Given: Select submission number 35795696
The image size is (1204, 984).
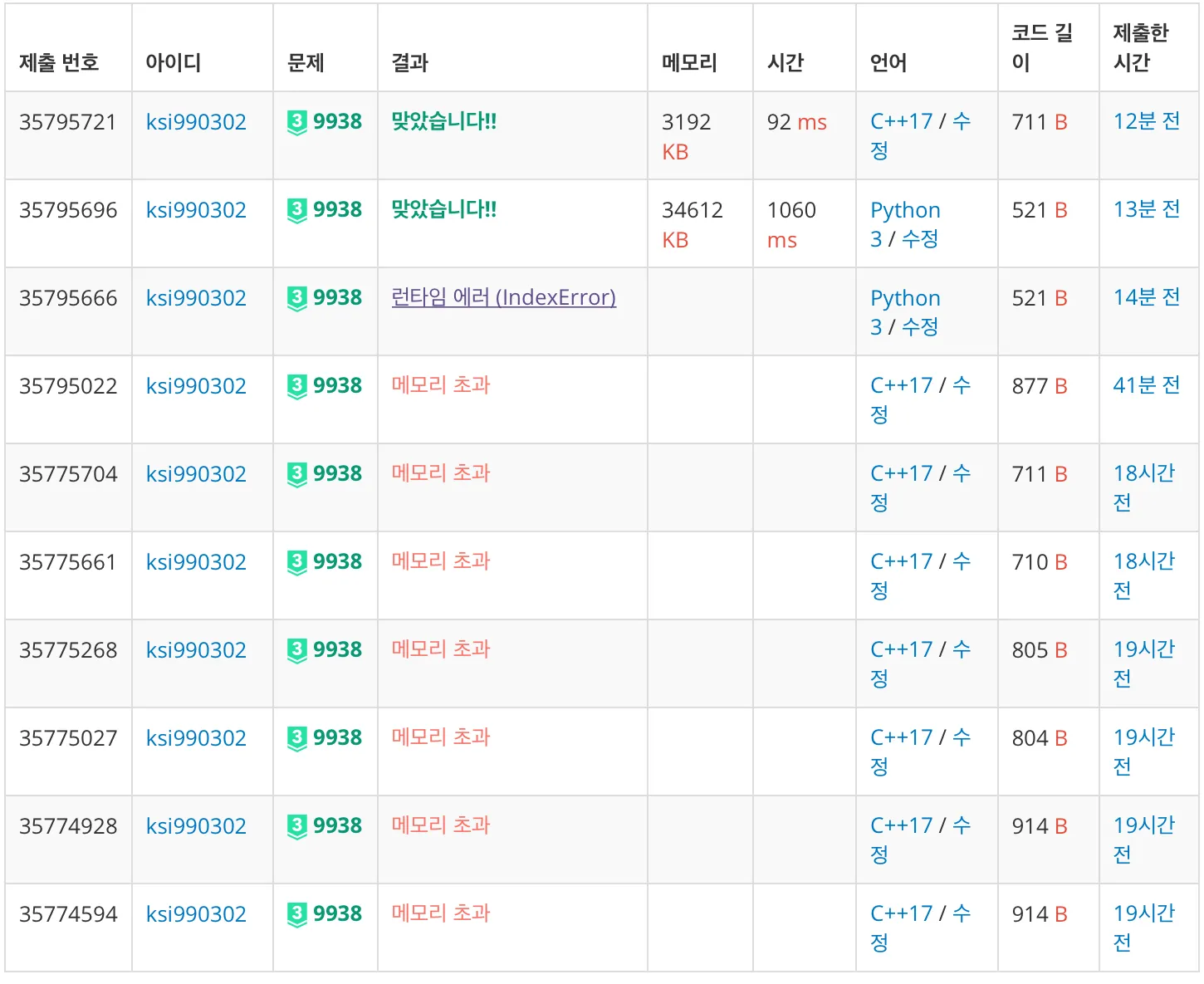Looking at the screenshot, I should [68, 210].
